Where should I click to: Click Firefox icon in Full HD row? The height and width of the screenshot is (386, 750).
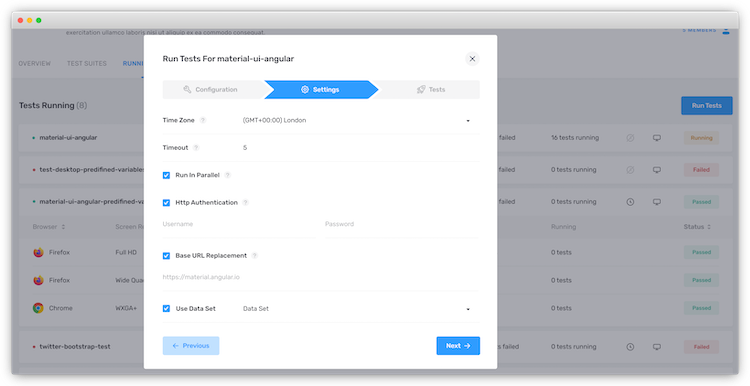click(x=38, y=253)
